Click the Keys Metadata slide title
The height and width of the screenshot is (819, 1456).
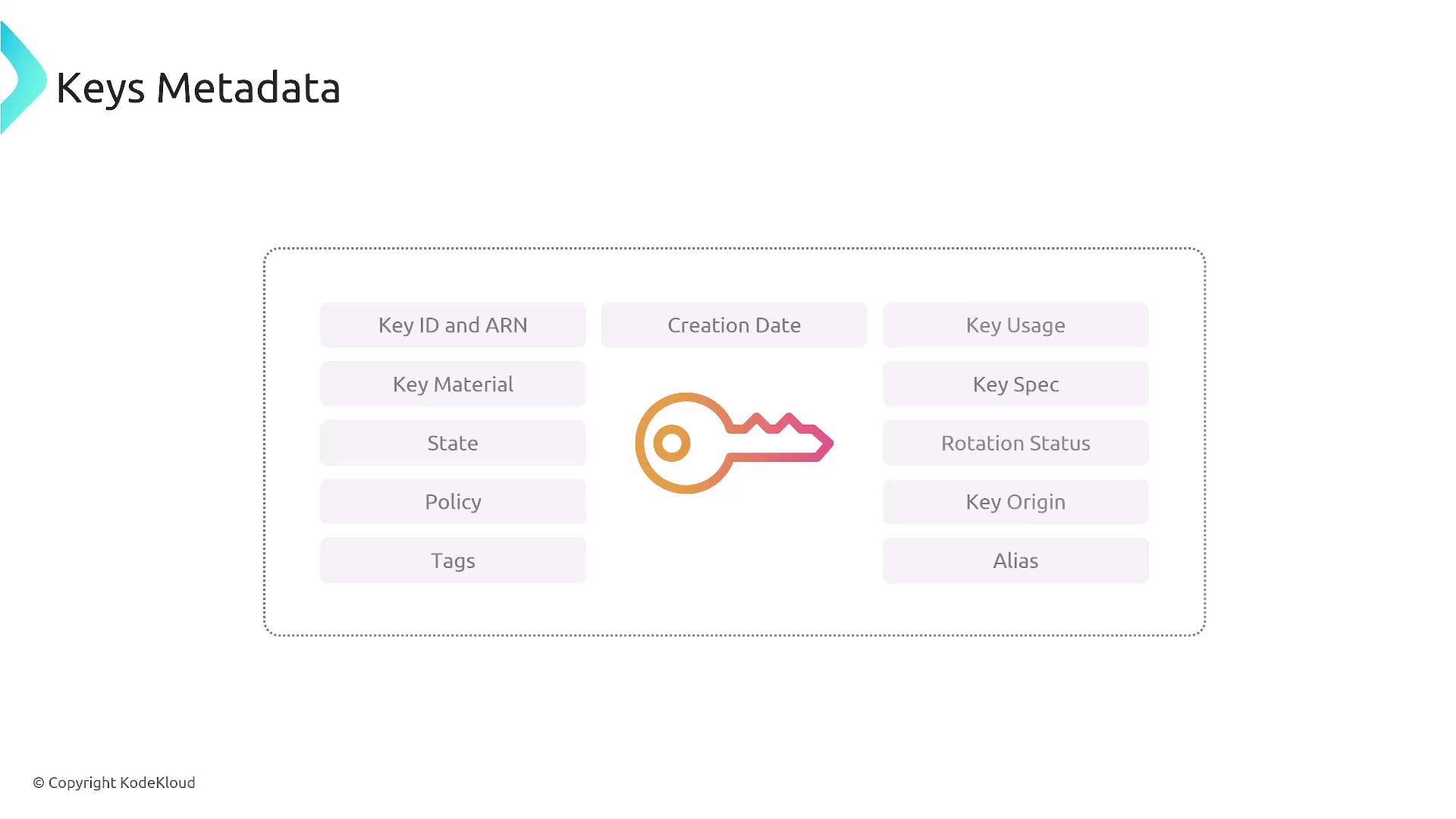198,88
